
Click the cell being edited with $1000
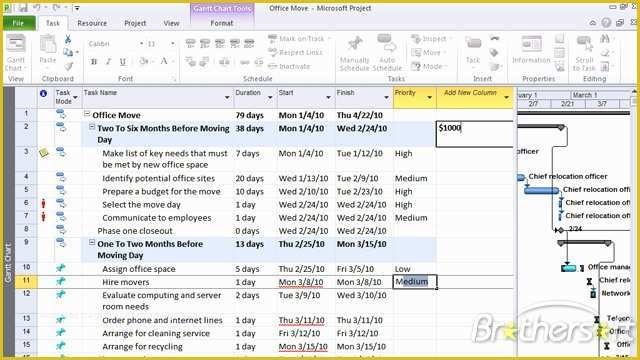point(475,134)
